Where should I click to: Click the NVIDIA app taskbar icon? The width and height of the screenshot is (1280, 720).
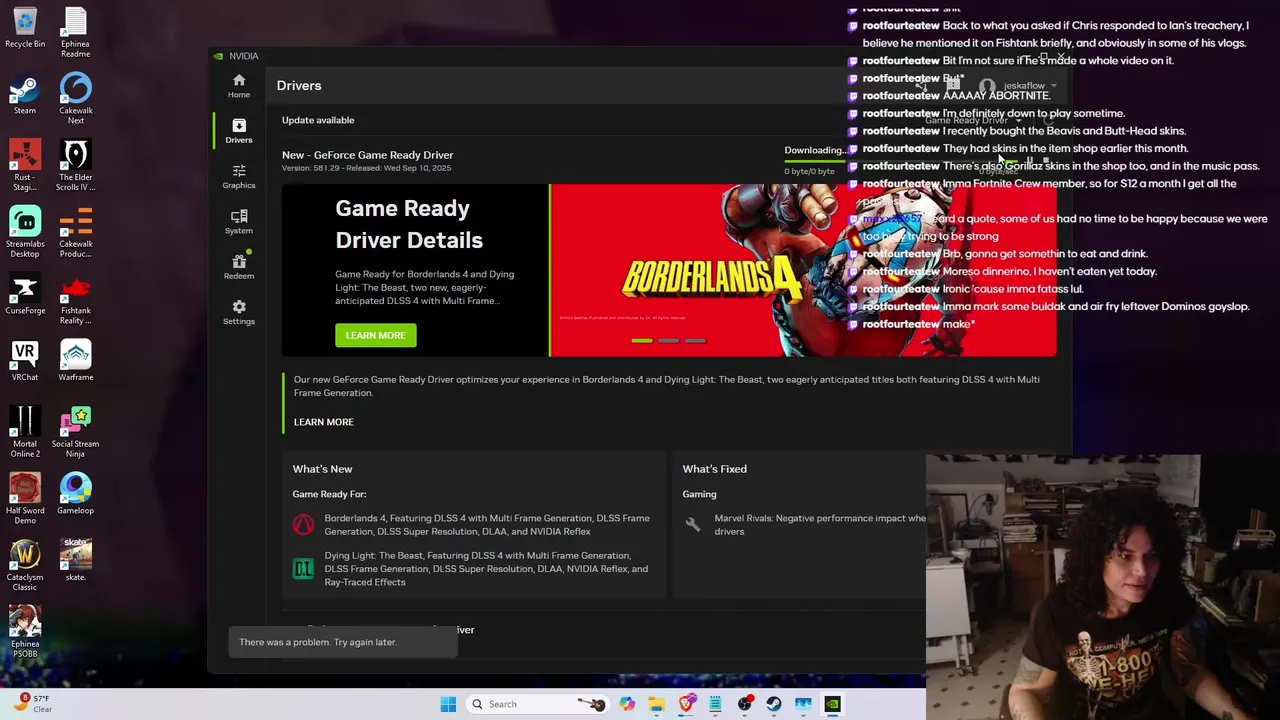pyautogui.click(x=832, y=704)
